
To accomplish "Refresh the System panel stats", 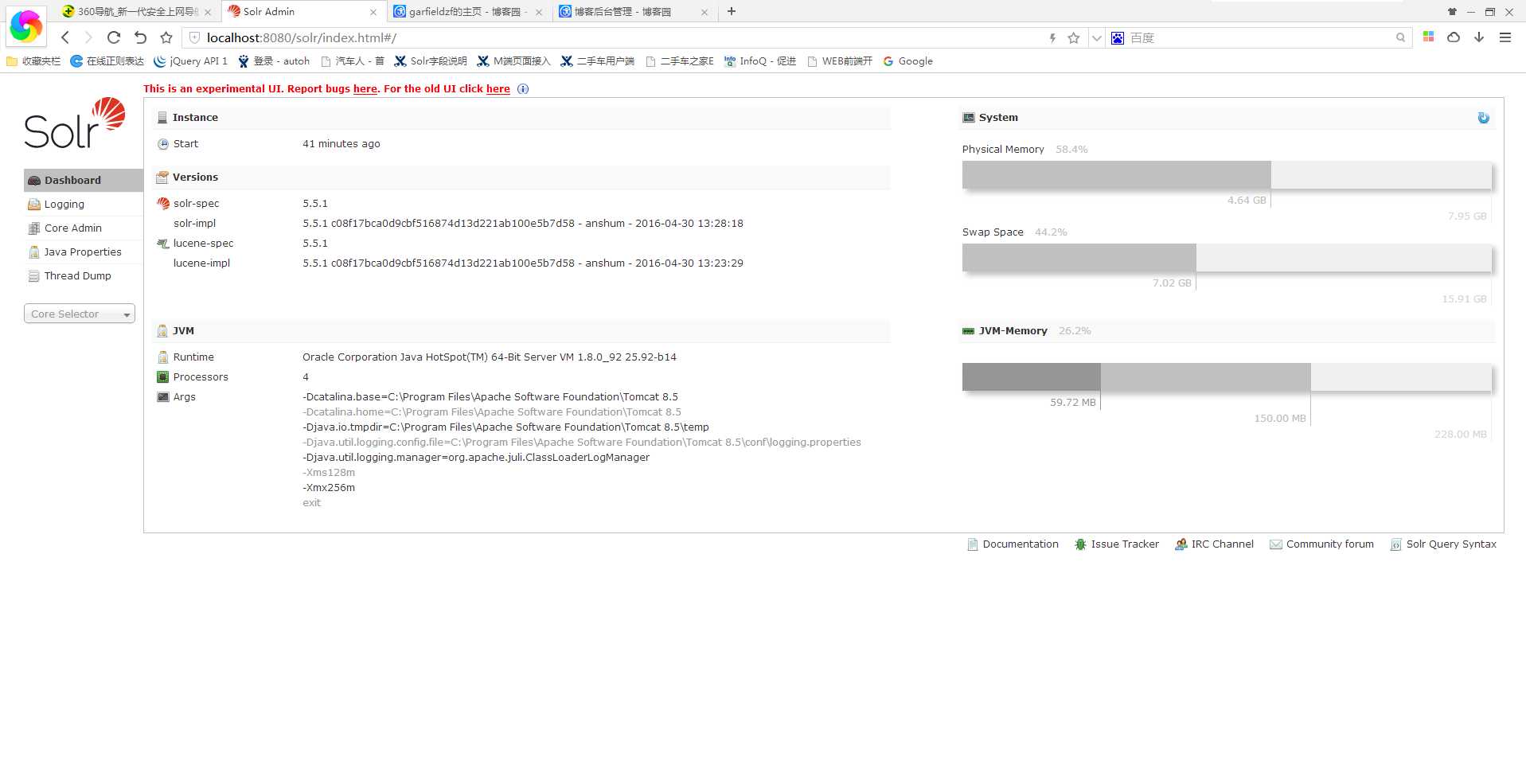I will [1484, 118].
